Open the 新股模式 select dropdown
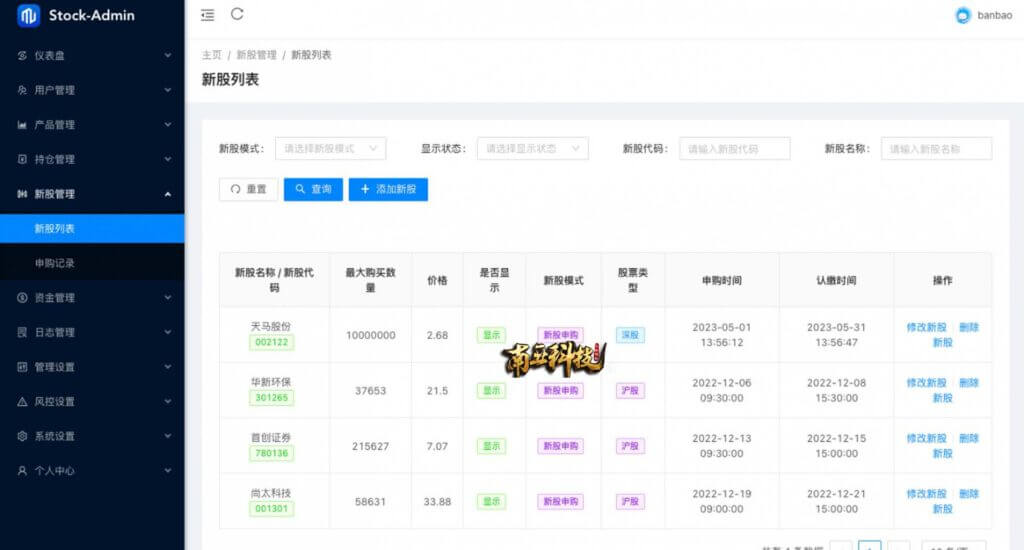1024x550 pixels. tap(330, 149)
